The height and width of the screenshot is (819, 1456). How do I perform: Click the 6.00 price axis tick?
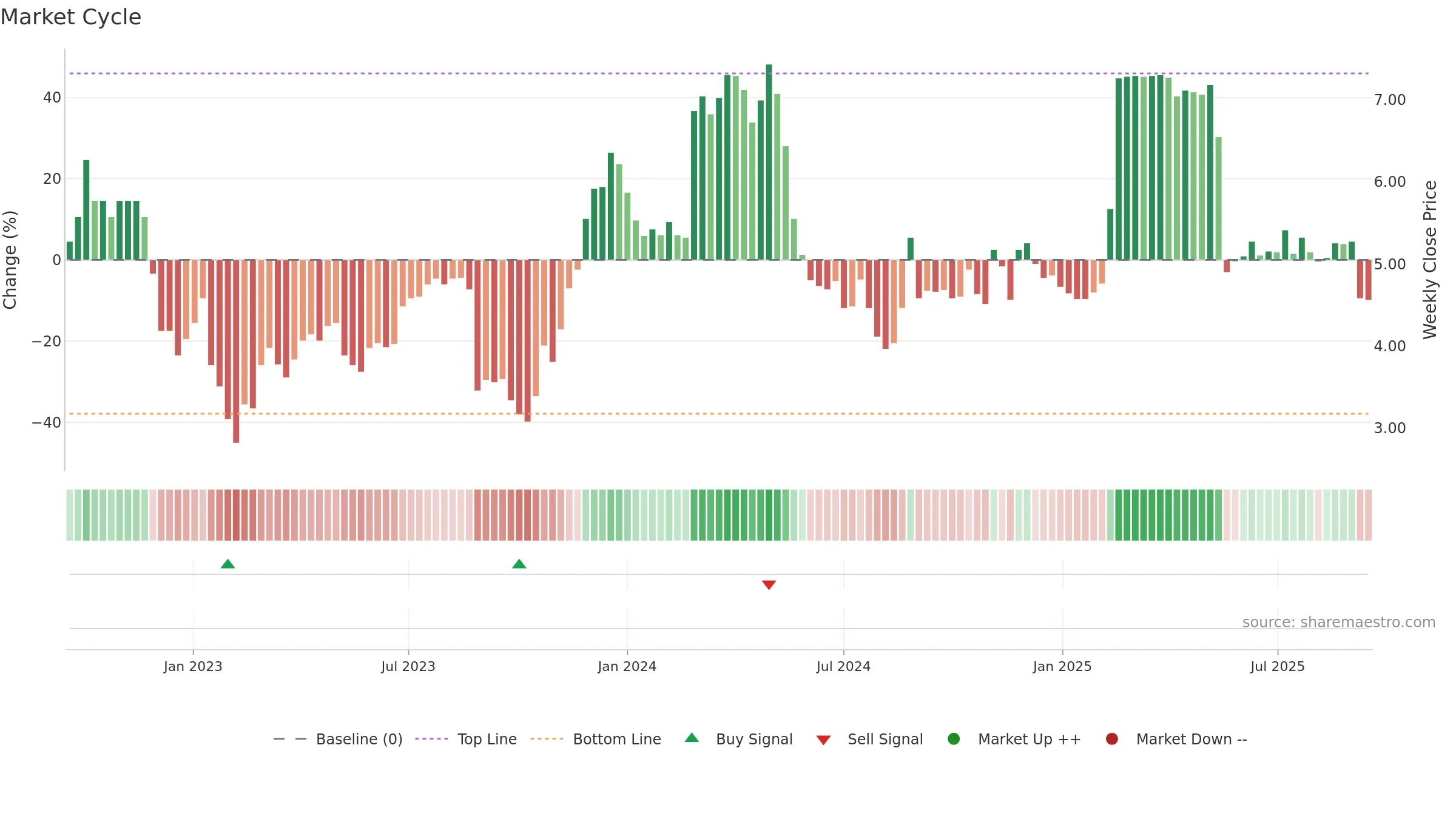(x=1390, y=181)
